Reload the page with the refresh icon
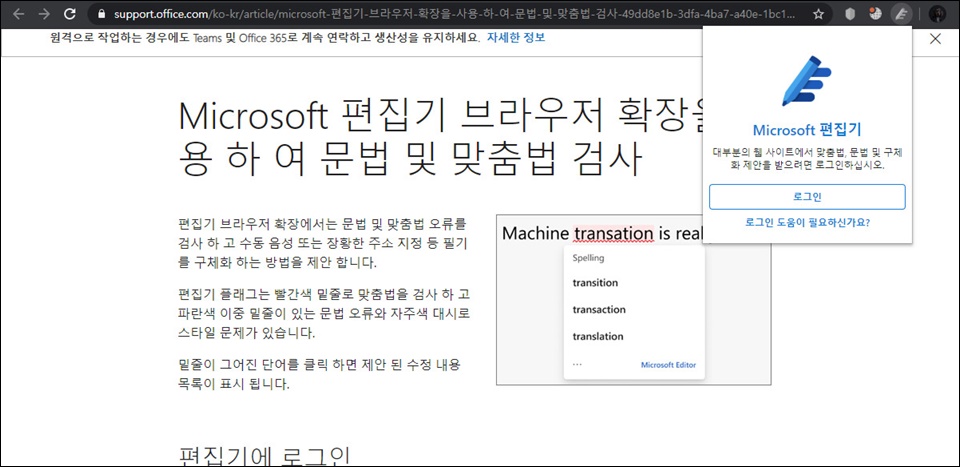Screen dimensions: 960x467 70,14
